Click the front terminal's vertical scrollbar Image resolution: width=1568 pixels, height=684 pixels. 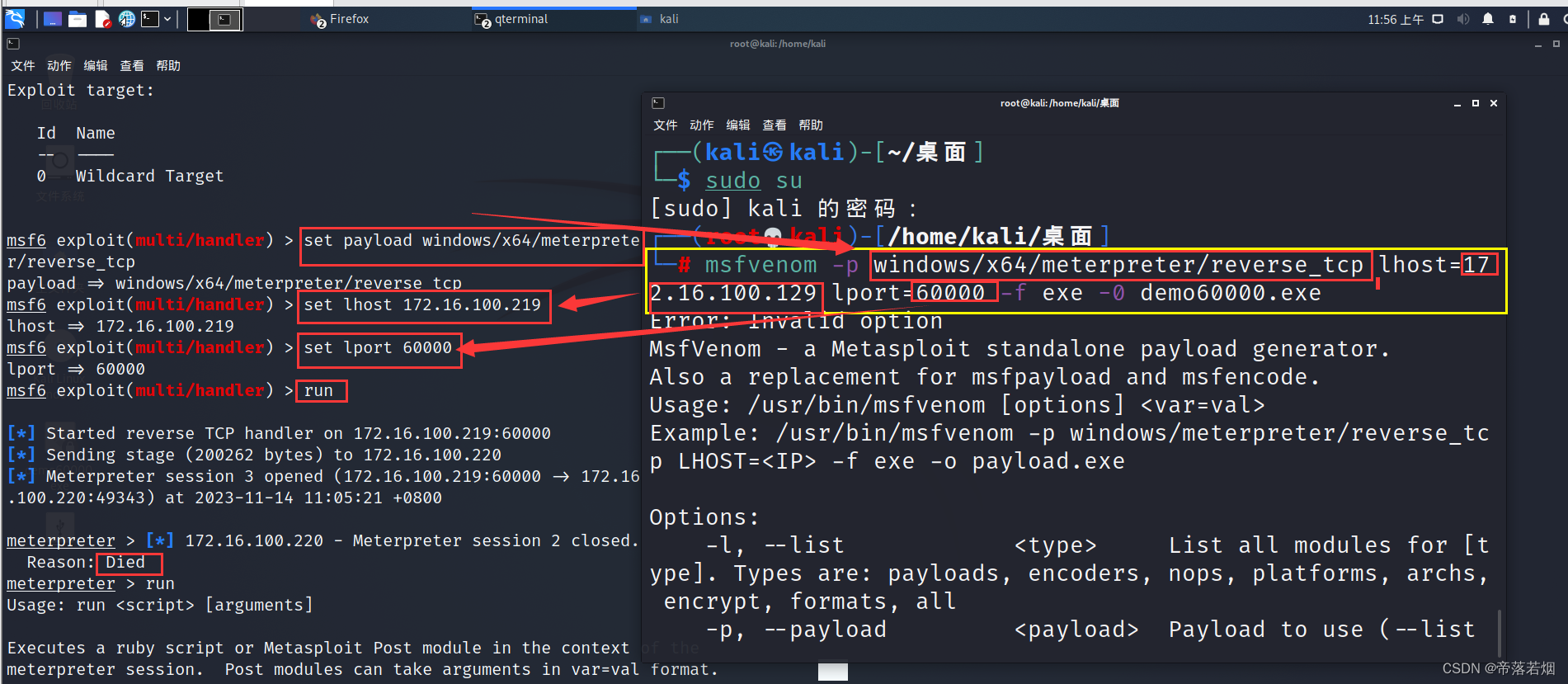pos(1499,634)
